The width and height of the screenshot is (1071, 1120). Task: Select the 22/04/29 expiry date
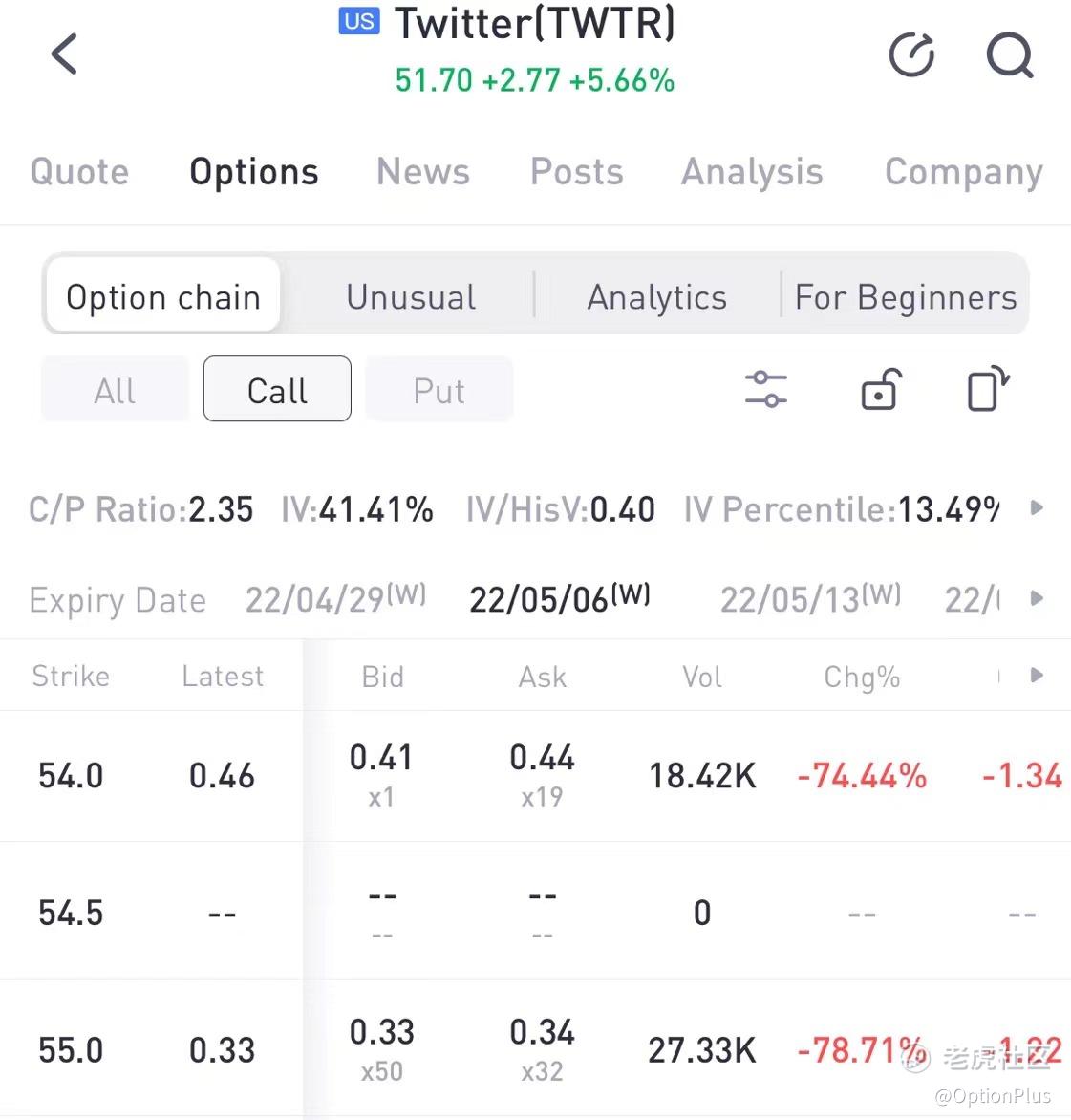tap(335, 599)
